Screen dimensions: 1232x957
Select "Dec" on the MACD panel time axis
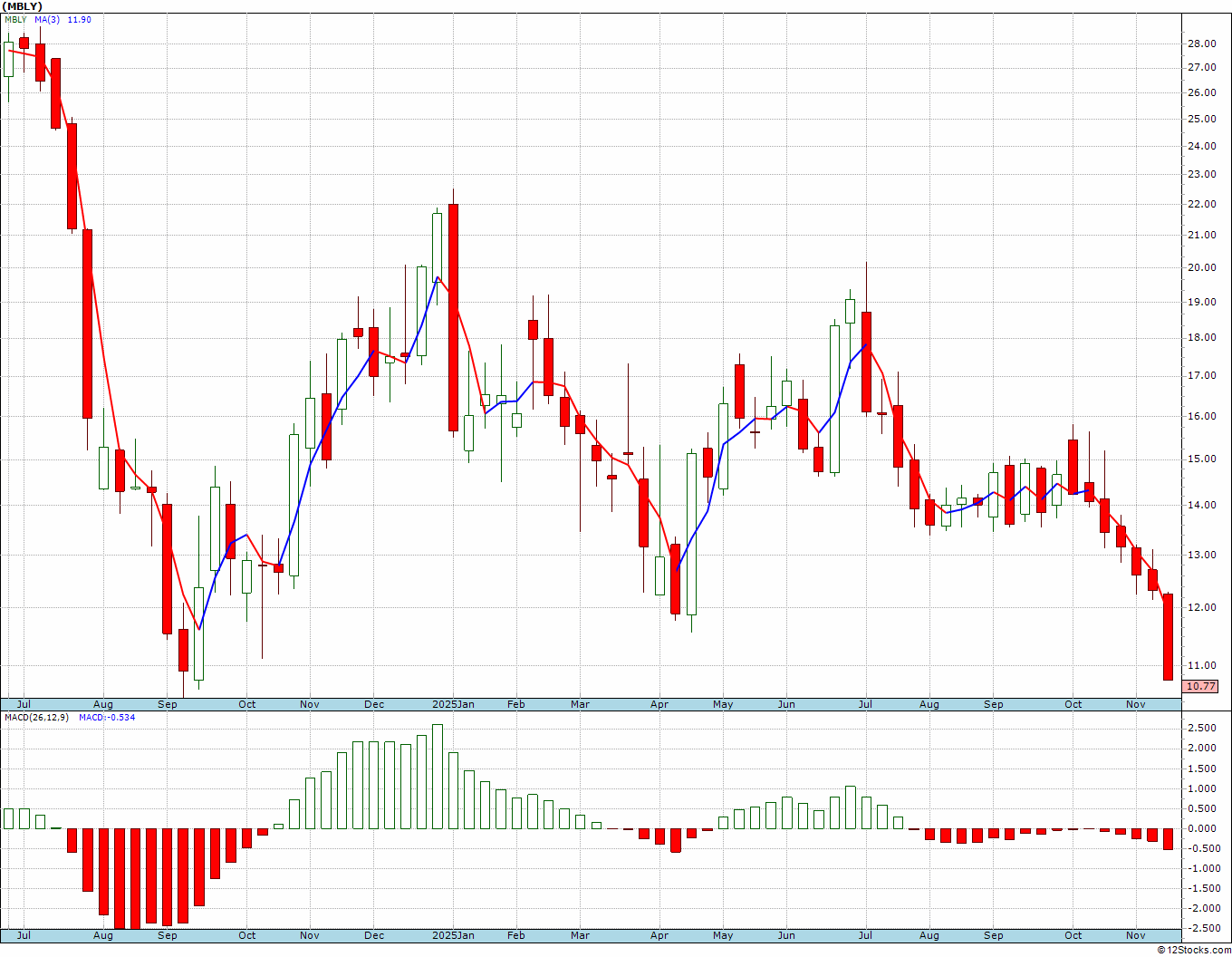(x=374, y=935)
